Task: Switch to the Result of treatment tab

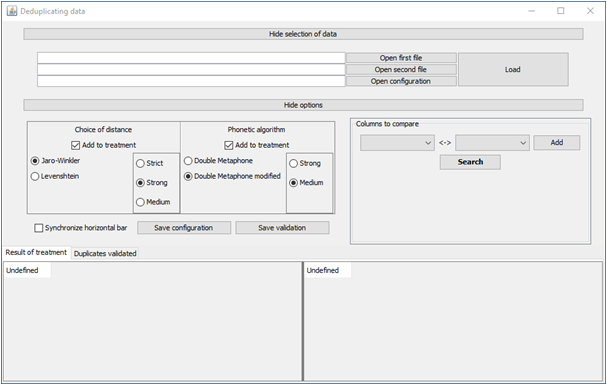Action: (36, 252)
